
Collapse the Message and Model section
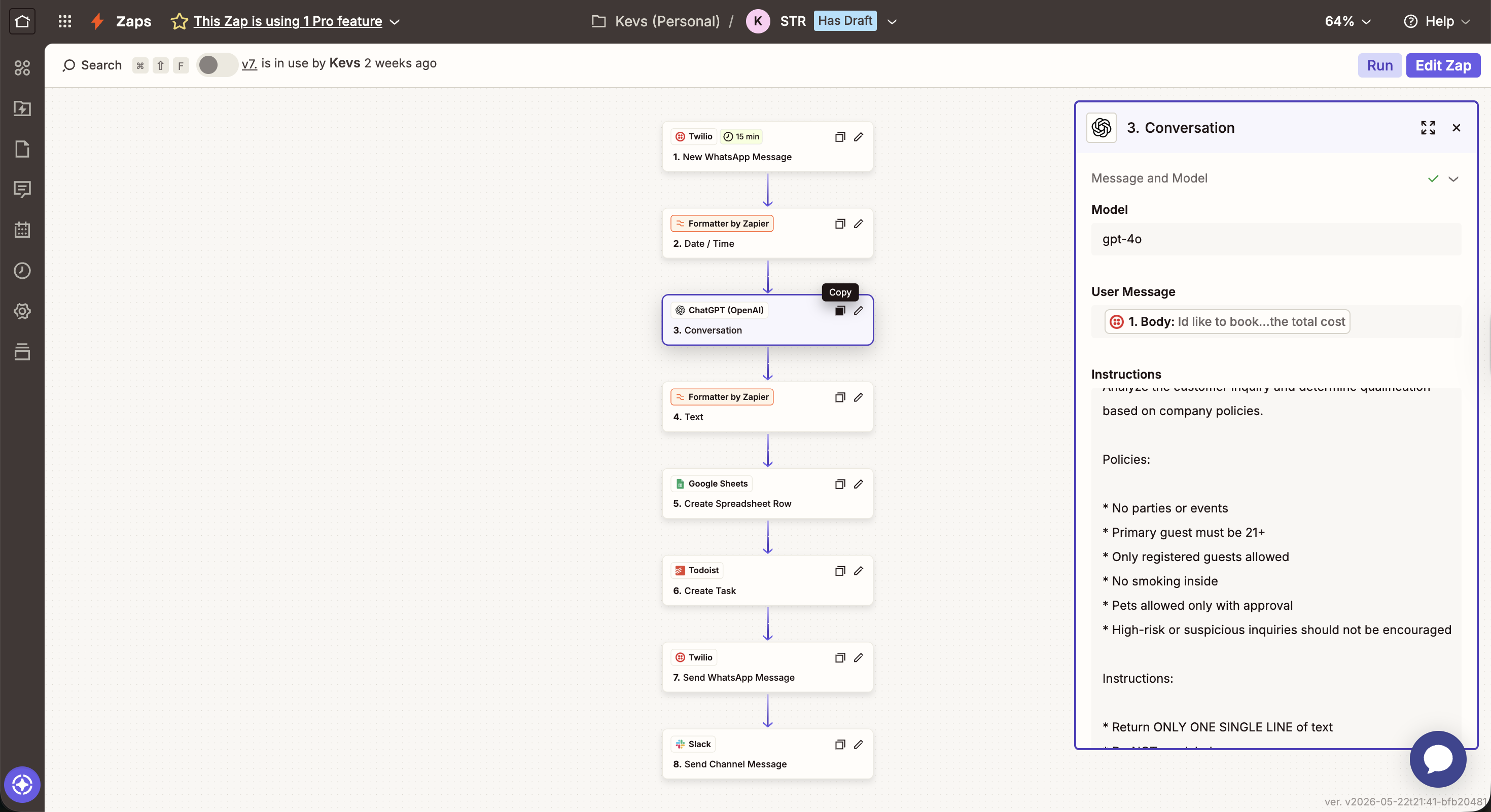point(1453,179)
